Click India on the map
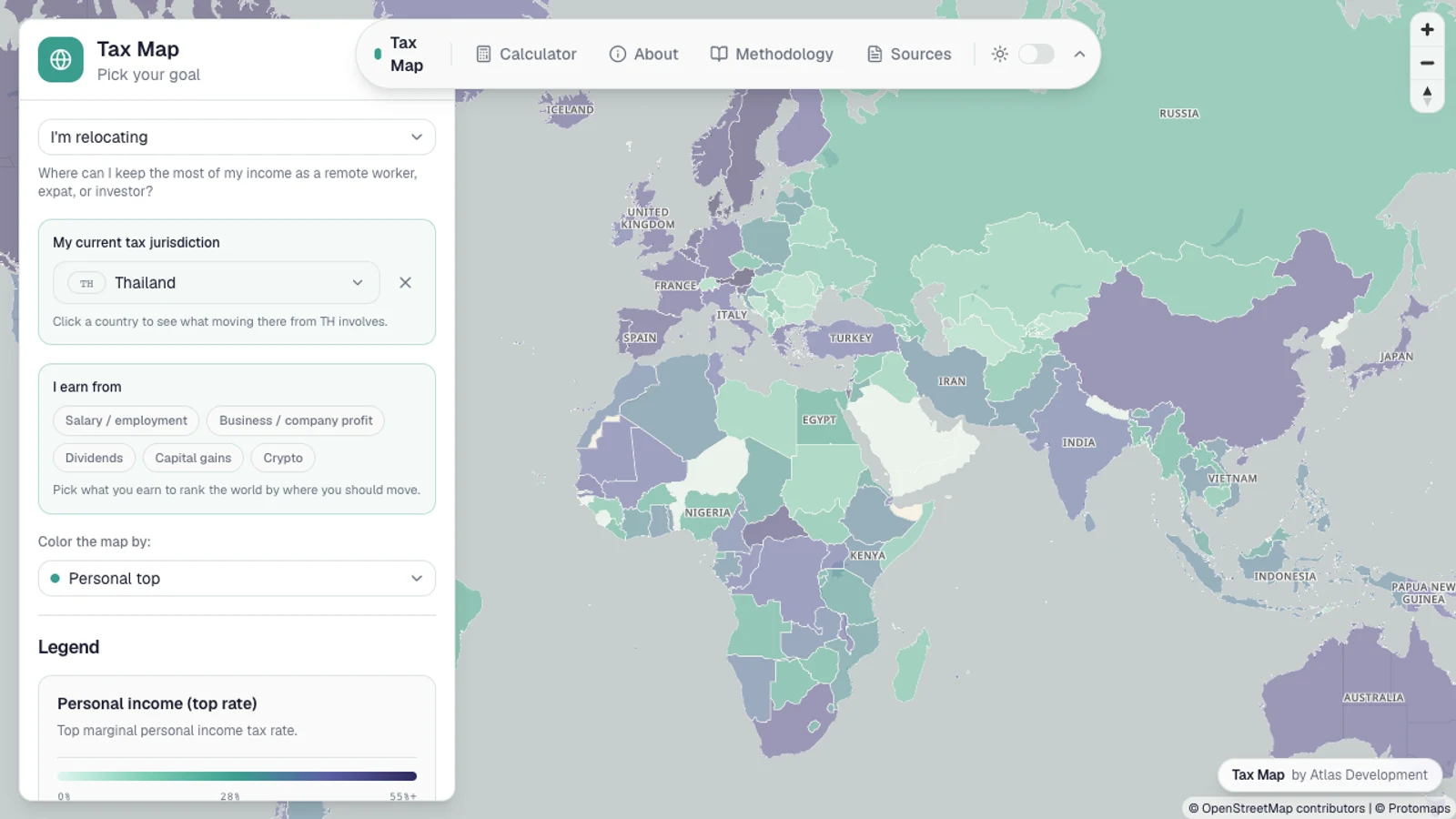Screen dimensions: 1456x819 coord(1078,443)
